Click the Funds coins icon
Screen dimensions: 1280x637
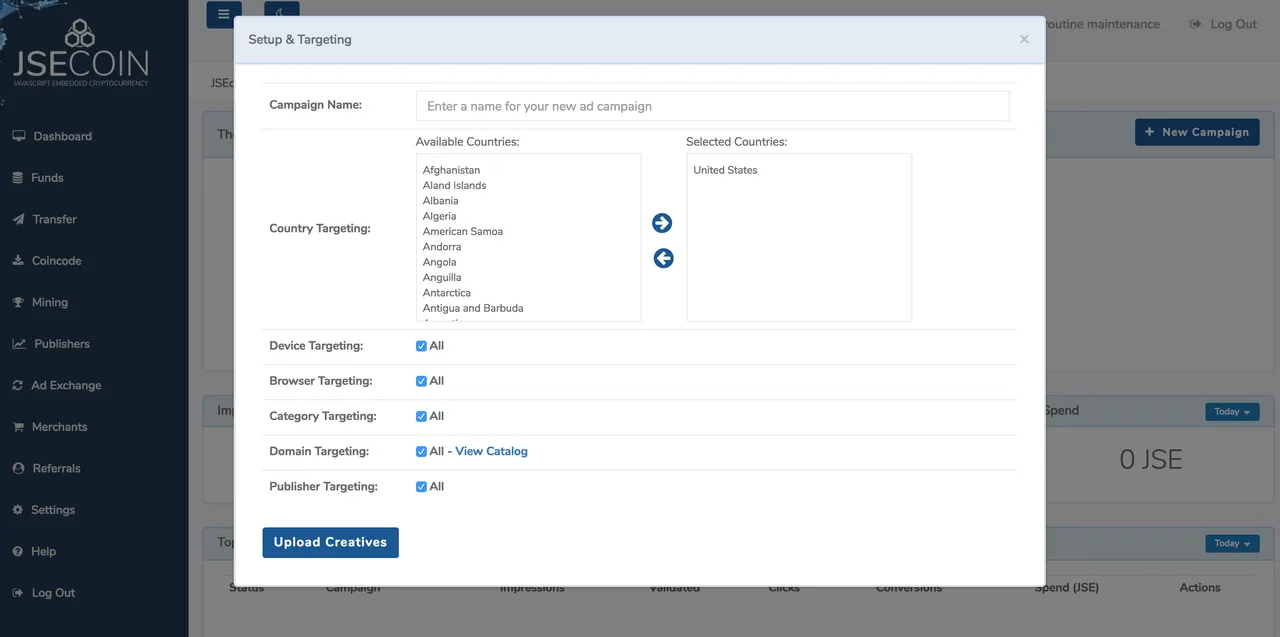(18, 178)
